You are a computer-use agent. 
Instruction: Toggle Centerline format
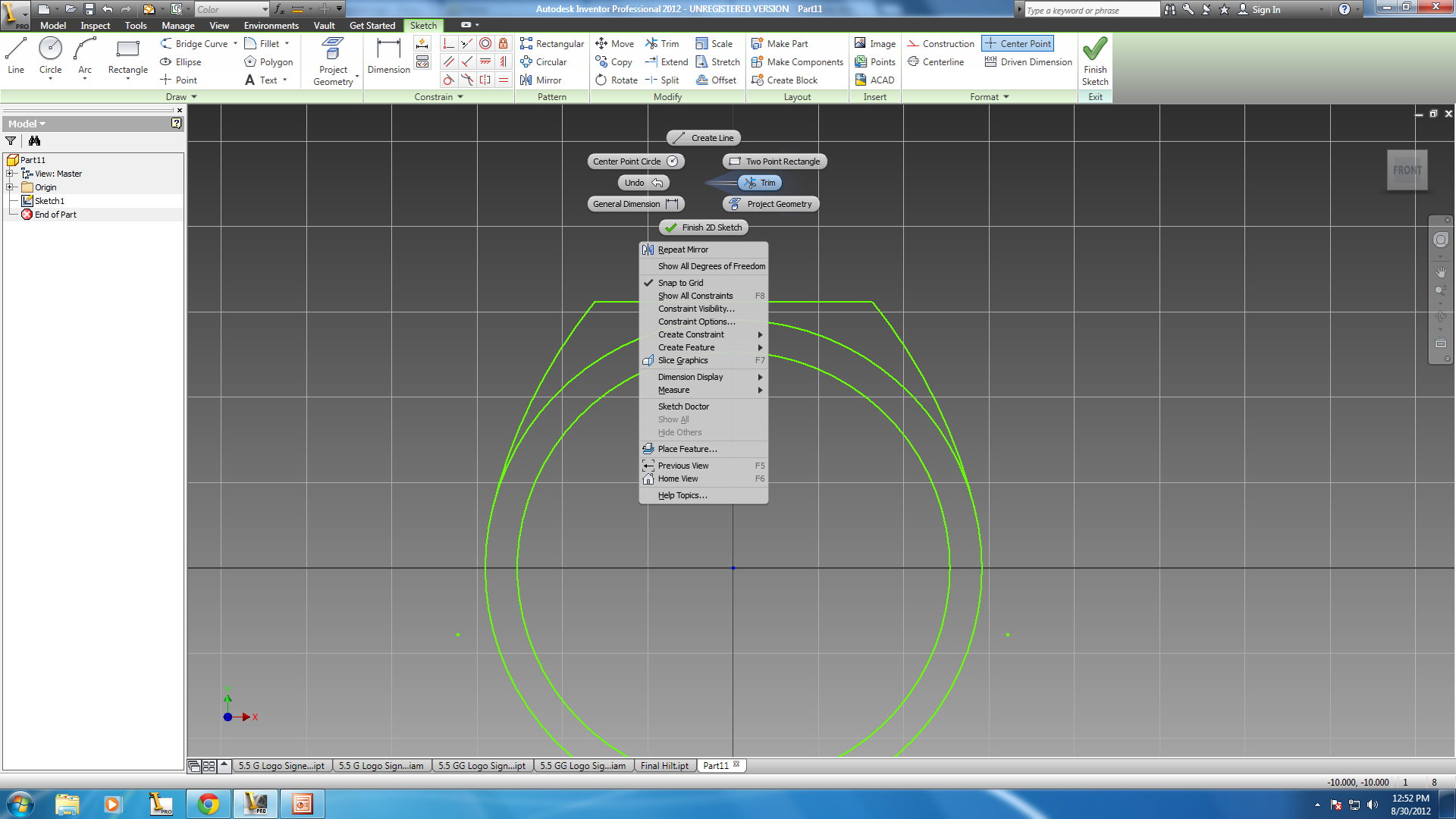click(936, 62)
